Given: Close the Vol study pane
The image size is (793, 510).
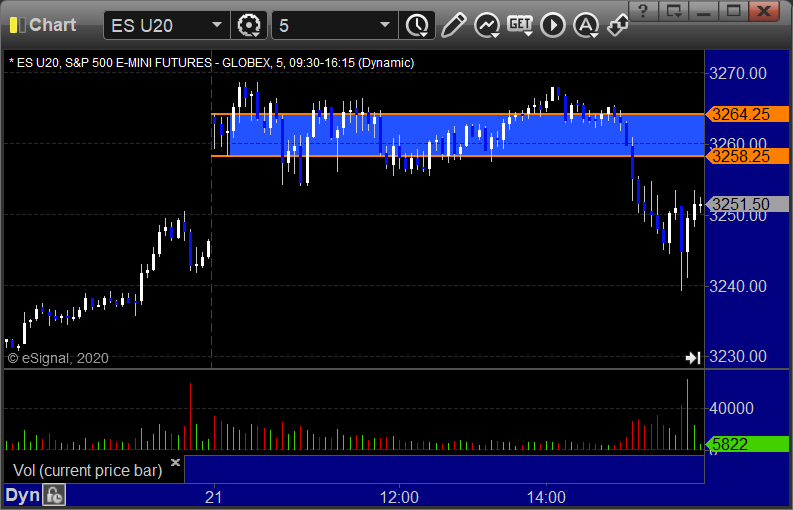Looking at the screenshot, I should (x=175, y=462).
